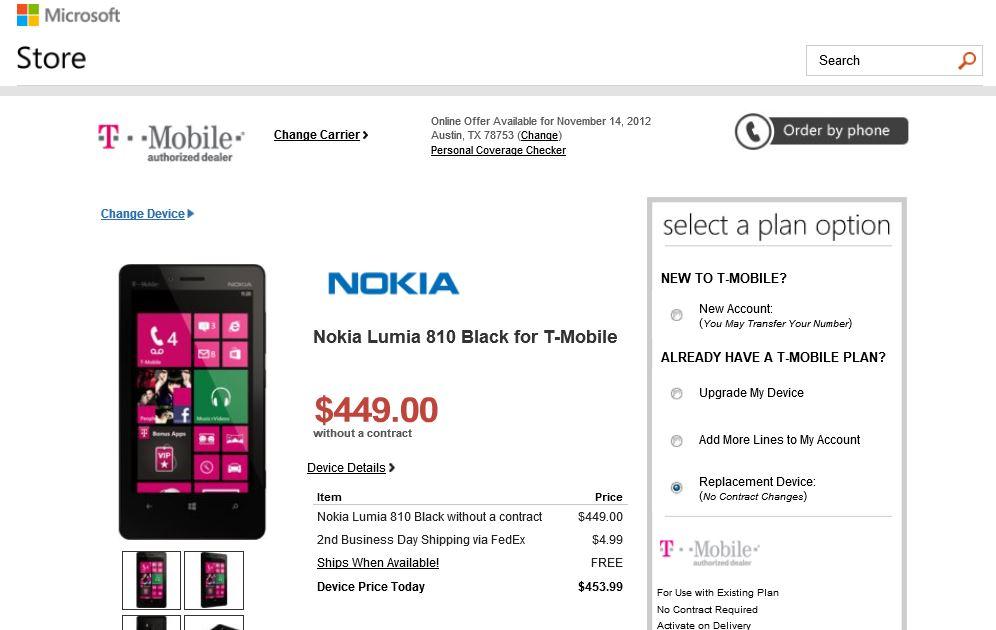Click the Change location link

click(539, 136)
